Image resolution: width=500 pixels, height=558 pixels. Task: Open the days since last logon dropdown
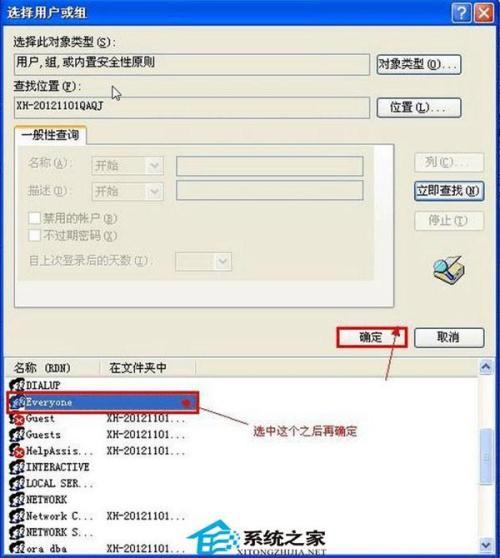tap(203, 262)
